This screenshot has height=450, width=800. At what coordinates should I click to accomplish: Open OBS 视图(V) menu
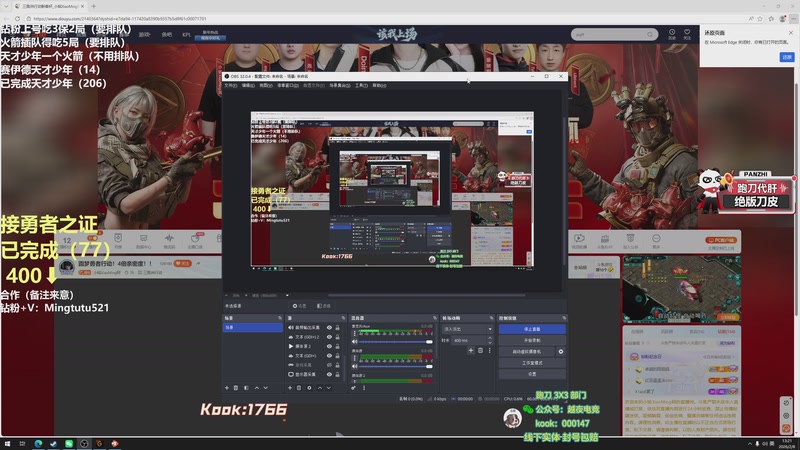[x=266, y=85]
